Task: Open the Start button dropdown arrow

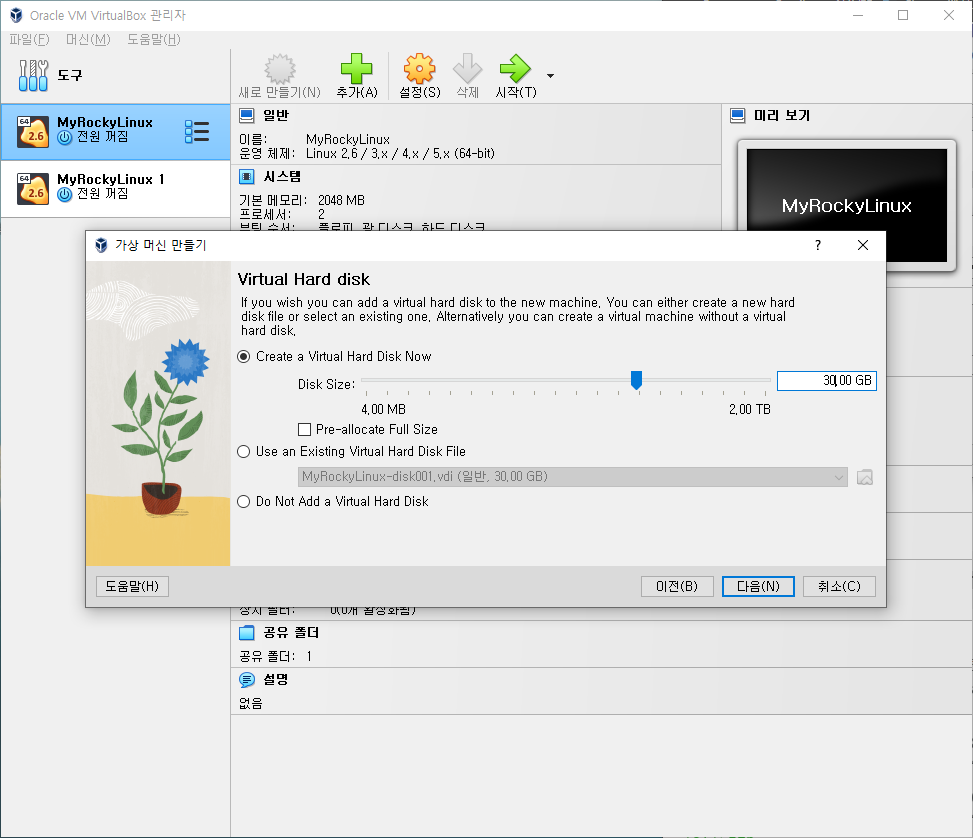Action: [550, 76]
